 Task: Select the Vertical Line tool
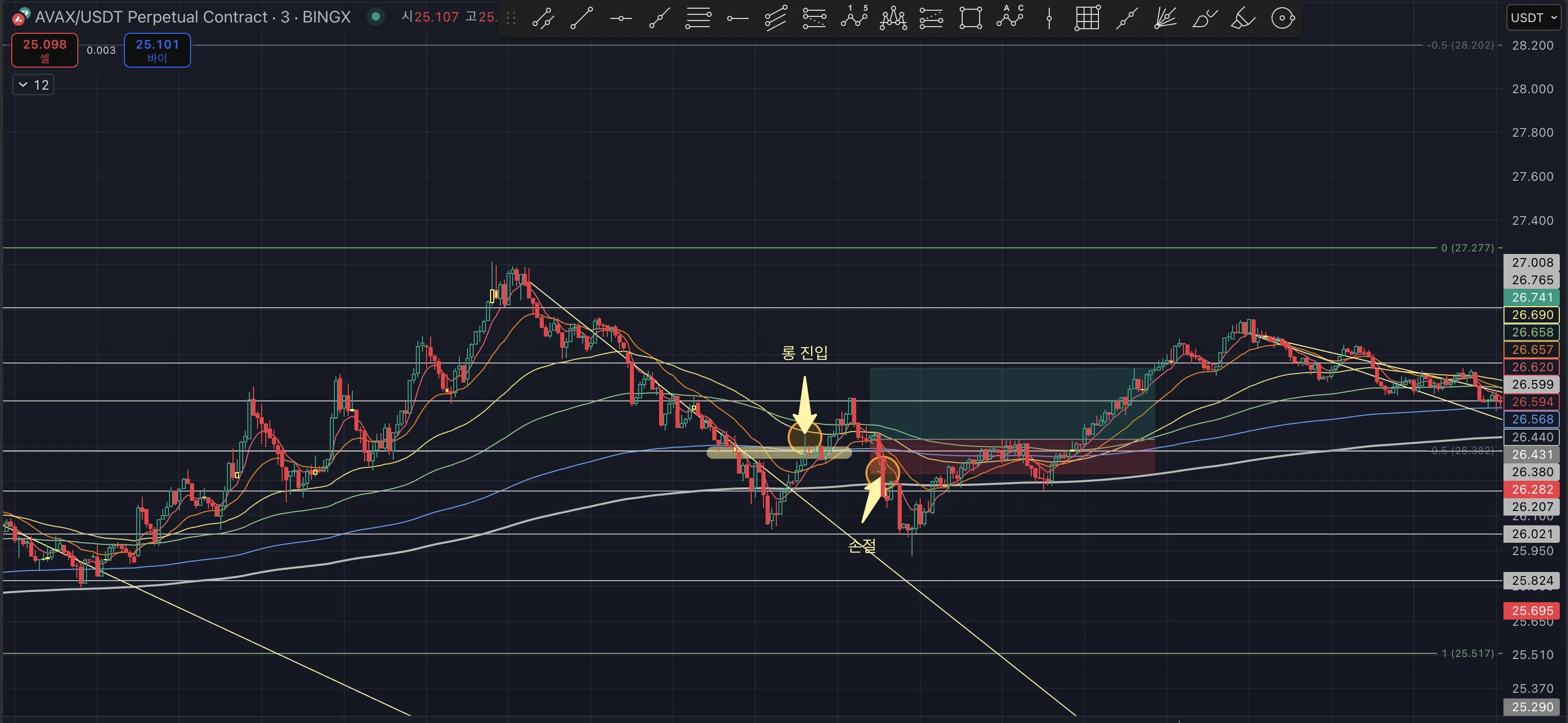pos(1049,17)
